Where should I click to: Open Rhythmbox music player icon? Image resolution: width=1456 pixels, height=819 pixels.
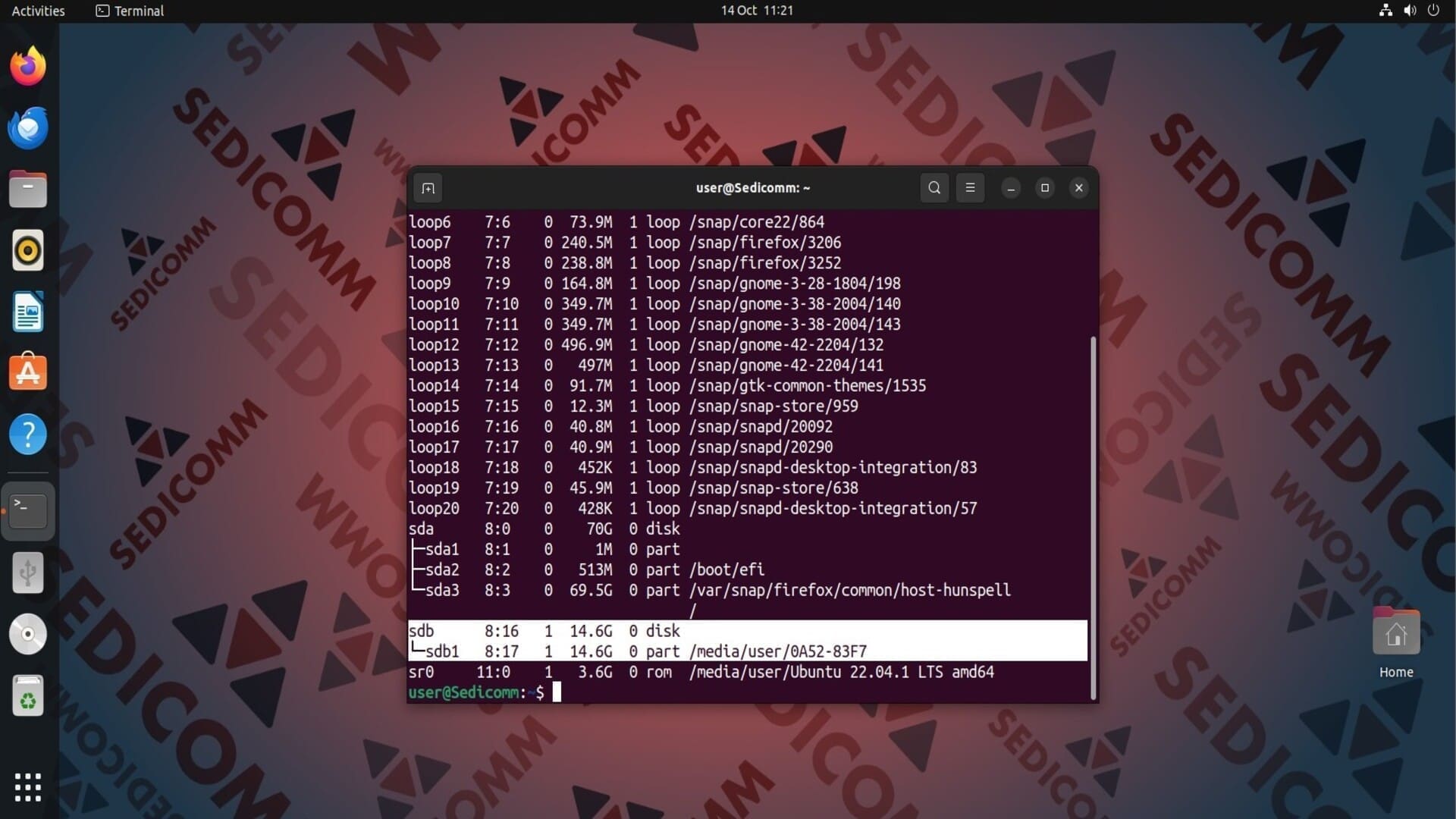coord(28,250)
